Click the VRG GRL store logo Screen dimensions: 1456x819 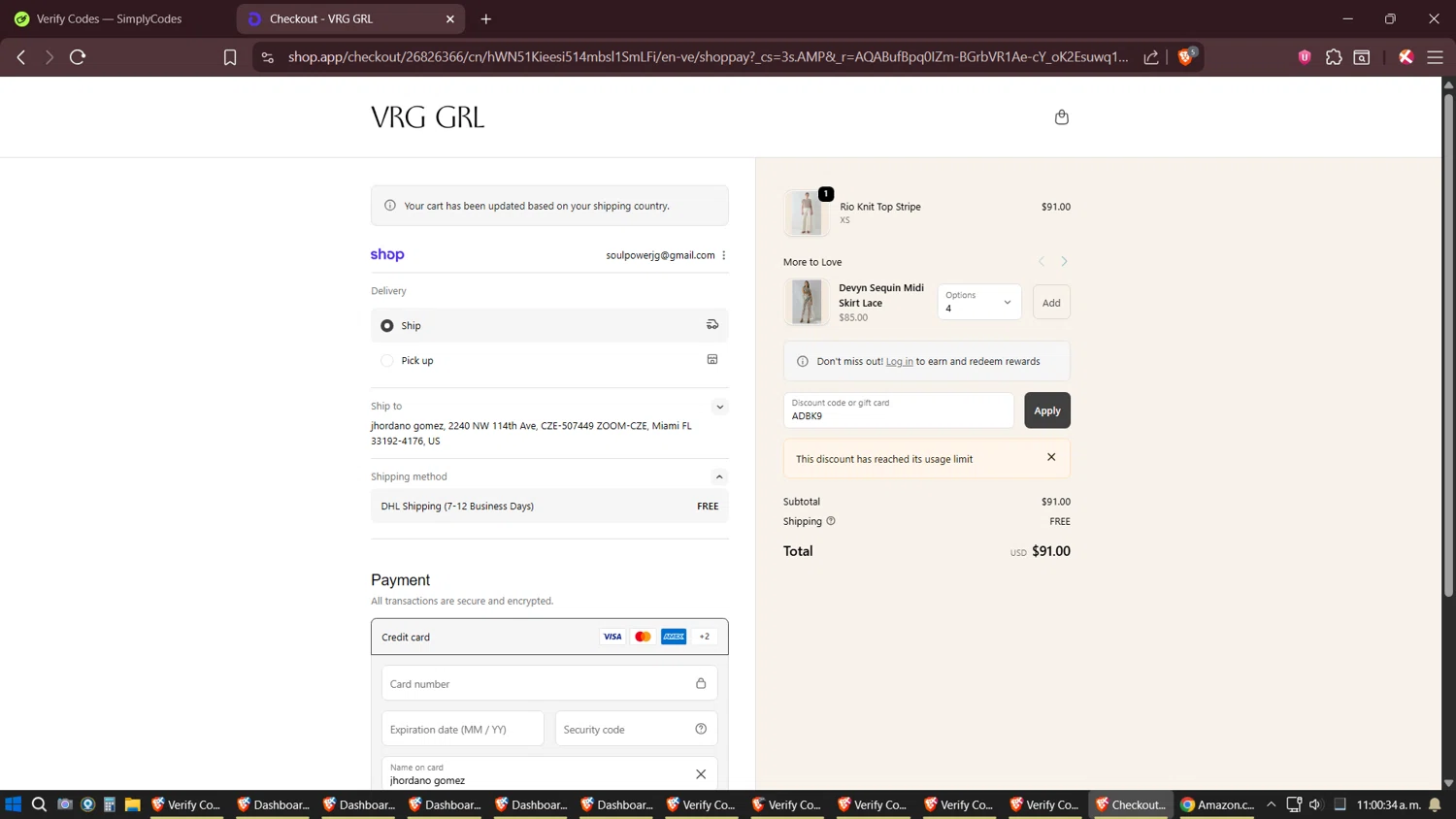pyautogui.click(x=427, y=117)
